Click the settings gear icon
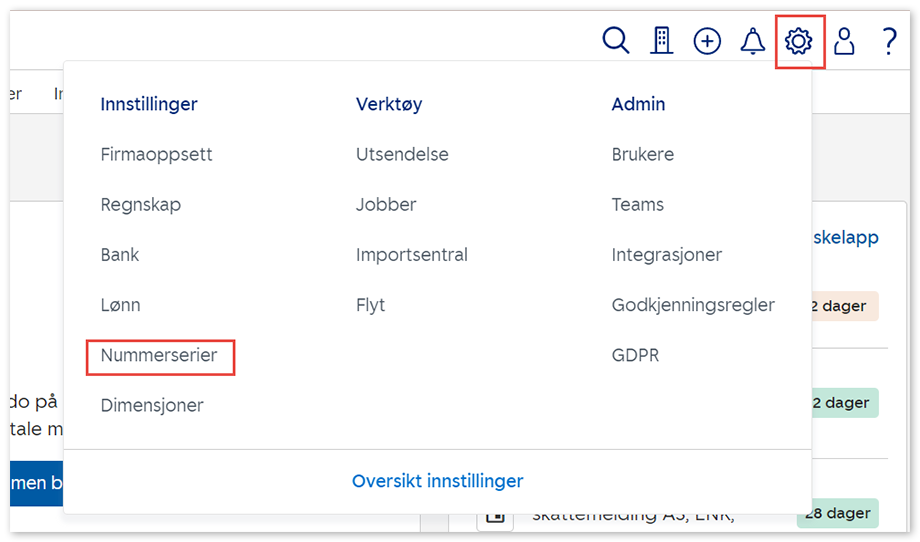The height and width of the screenshot is (542, 920). click(x=799, y=41)
